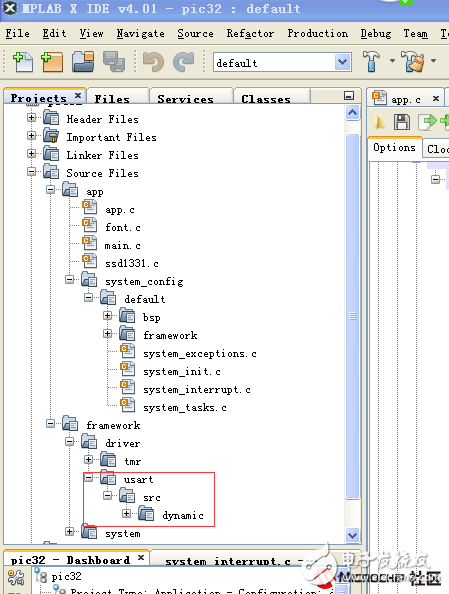Select app.c in project tree
This screenshot has height=594, width=449.
(x=120, y=209)
